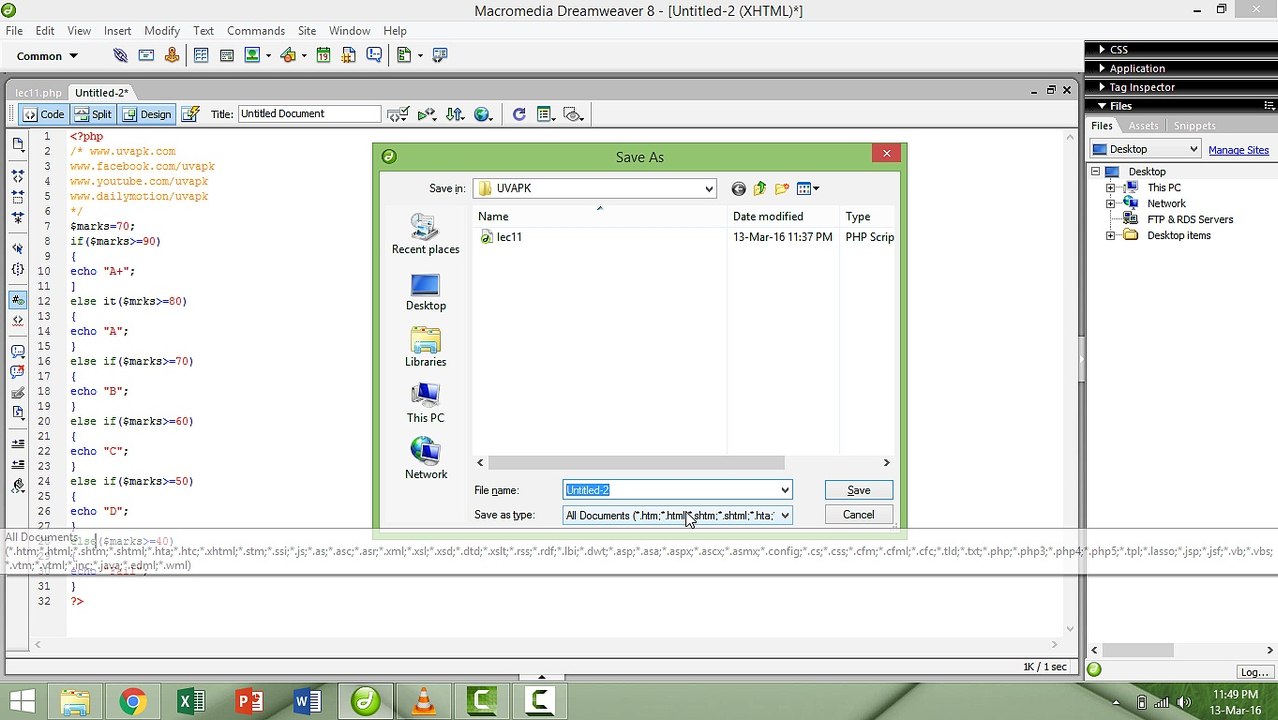Expand This PC node in Files tree
The image size is (1278, 720).
click(1110, 187)
